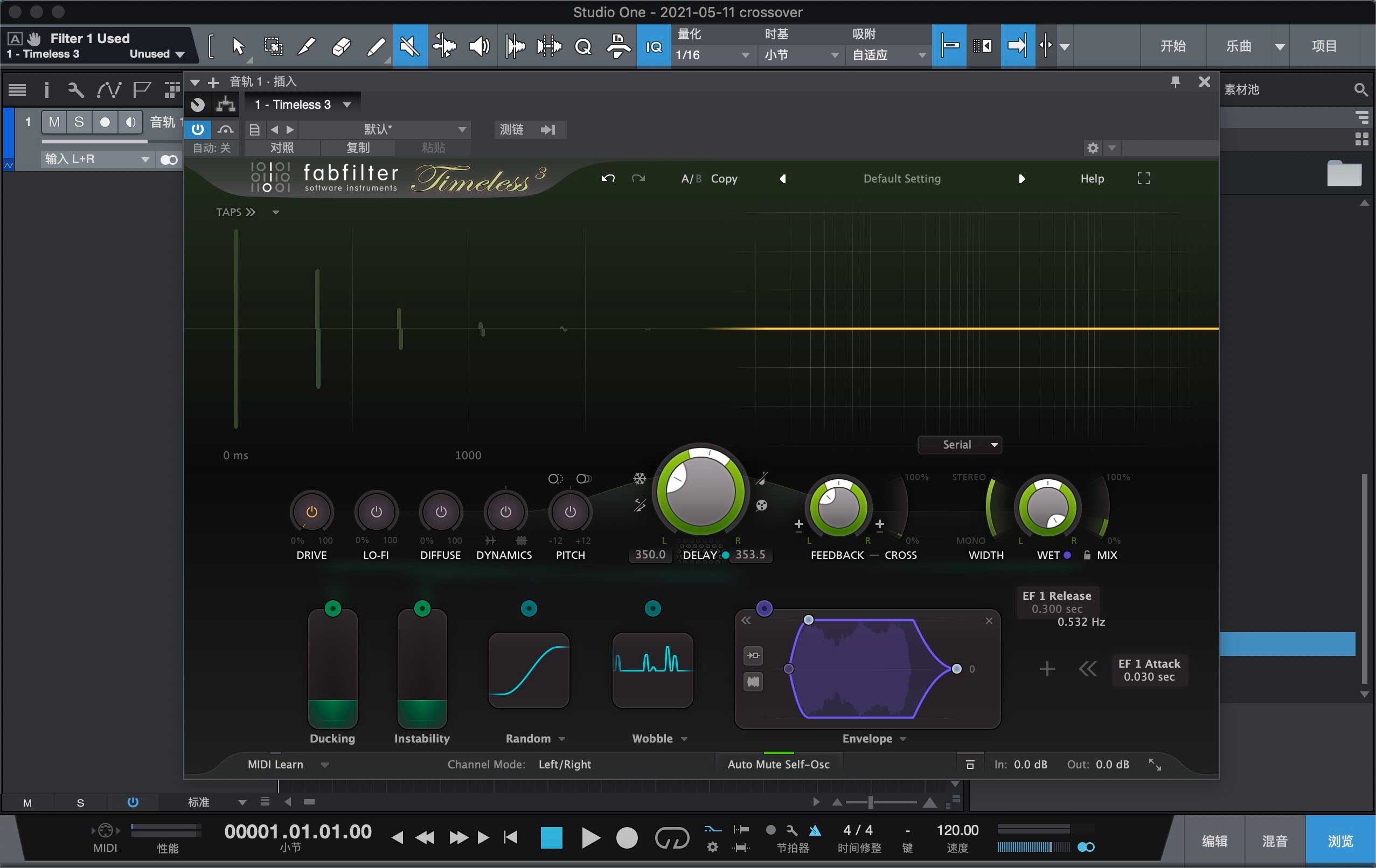Screen dimensions: 1376x868
Task: Click the freeze snowflake icon
Action: click(x=640, y=479)
